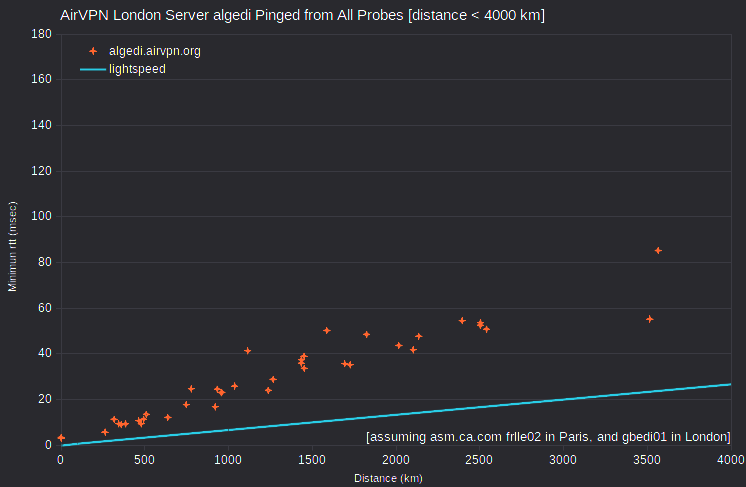Click the Distance (km) axis label

(x=388, y=478)
